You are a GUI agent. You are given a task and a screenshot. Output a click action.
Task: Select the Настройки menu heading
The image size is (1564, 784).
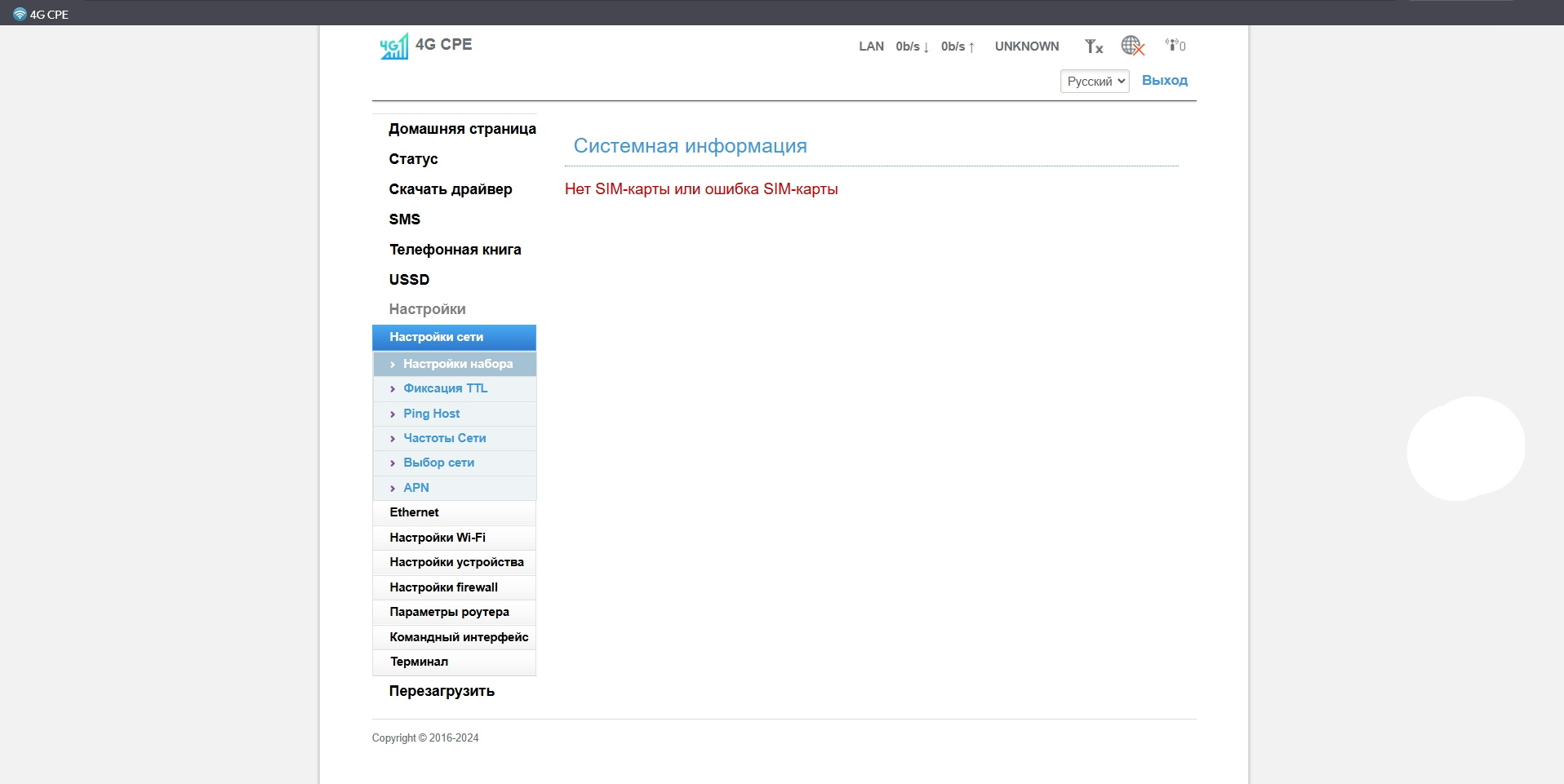pos(427,309)
